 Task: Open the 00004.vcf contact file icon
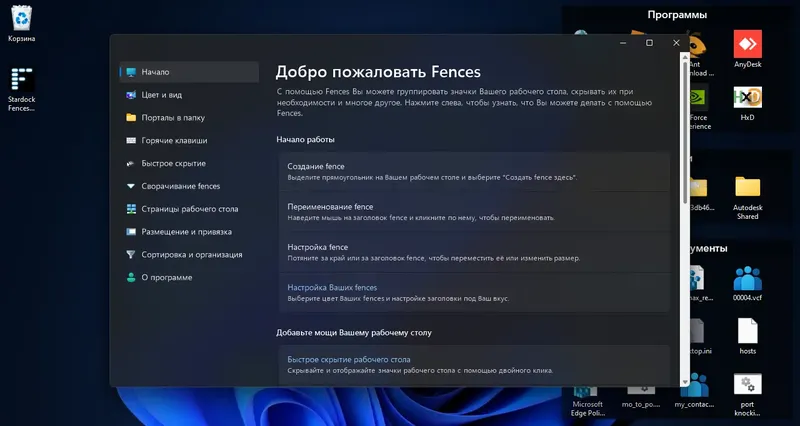pyautogui.click(x=747, y=283)
